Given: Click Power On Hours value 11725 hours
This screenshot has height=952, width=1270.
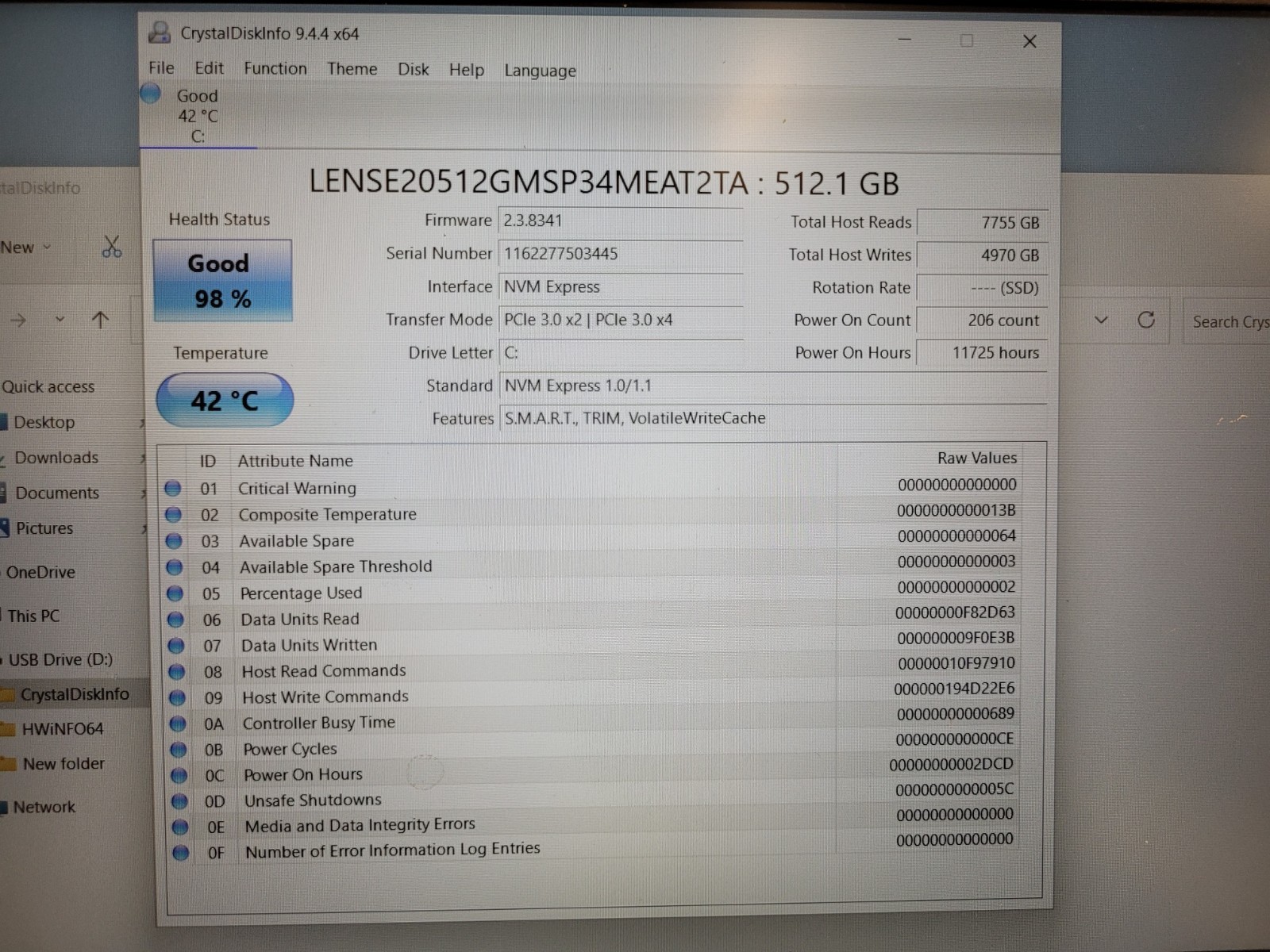Looking at the screenshot, I should [982, 353].
